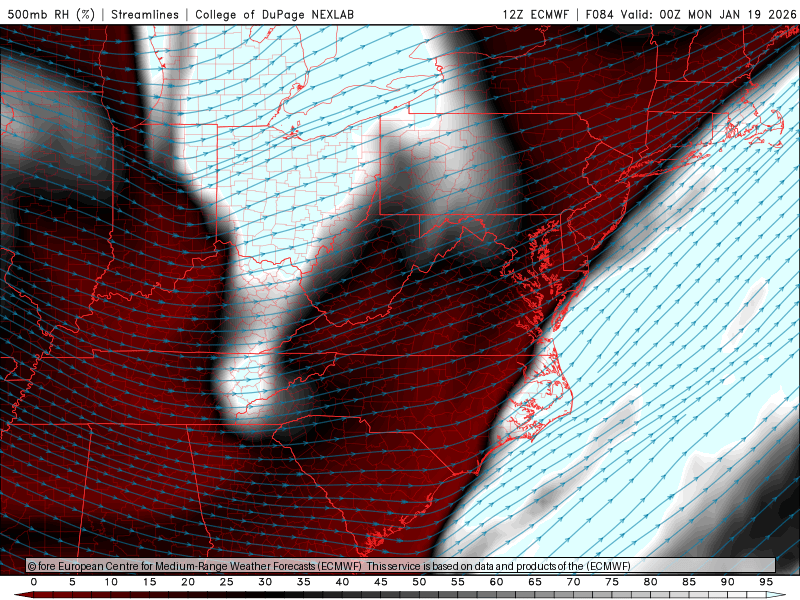Click the "85" value on the color scale
This screenshot has height=600, width=800.
(x=689, y=582)
